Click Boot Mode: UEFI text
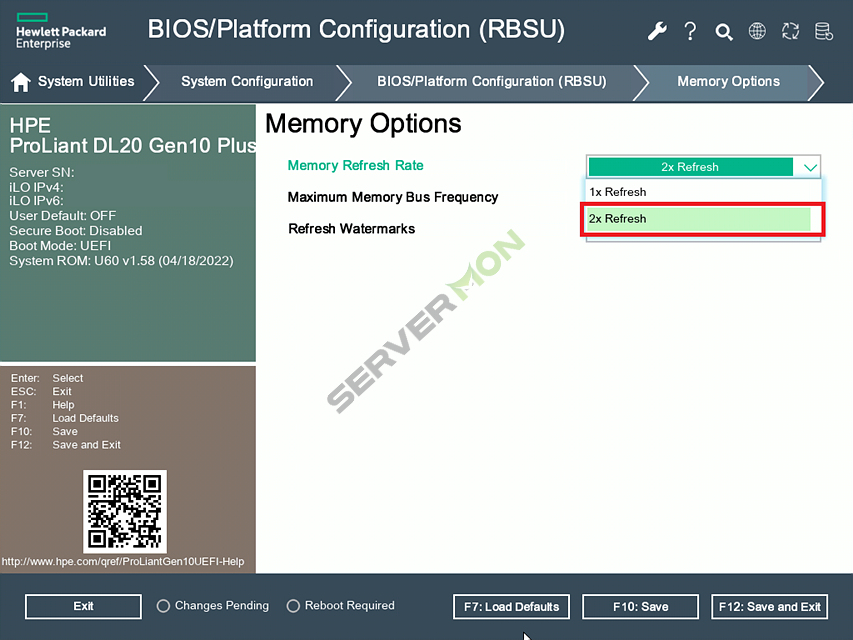 (x=60, y=245)
